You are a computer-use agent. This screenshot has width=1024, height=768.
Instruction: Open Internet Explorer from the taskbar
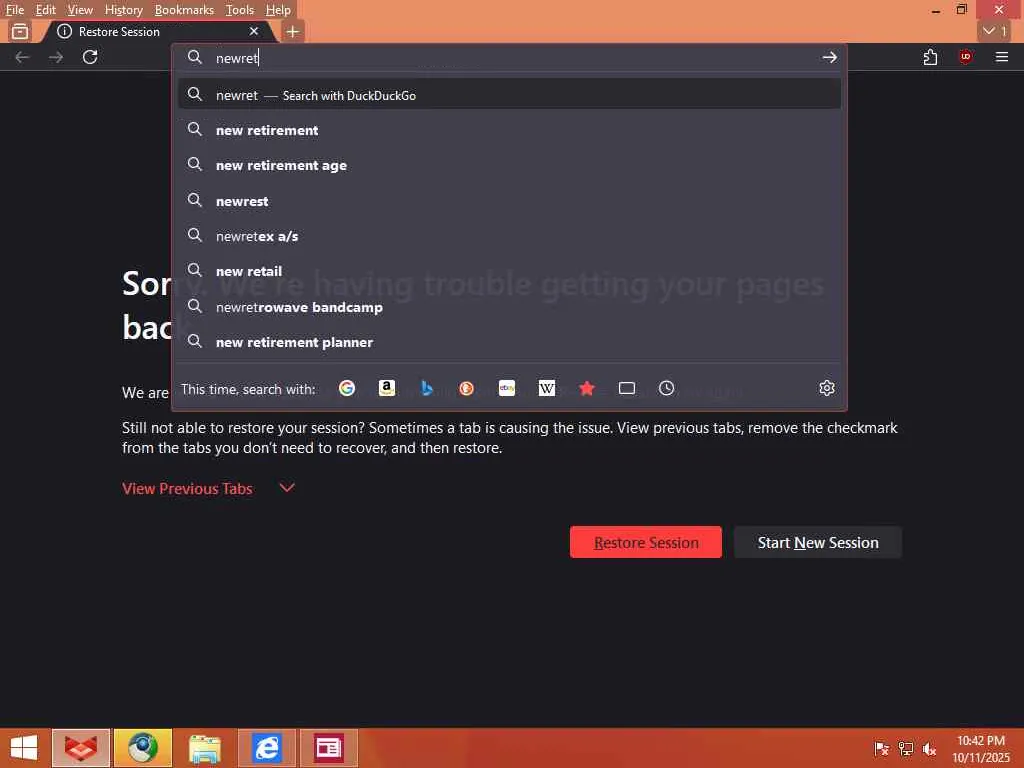pos(266,748)
